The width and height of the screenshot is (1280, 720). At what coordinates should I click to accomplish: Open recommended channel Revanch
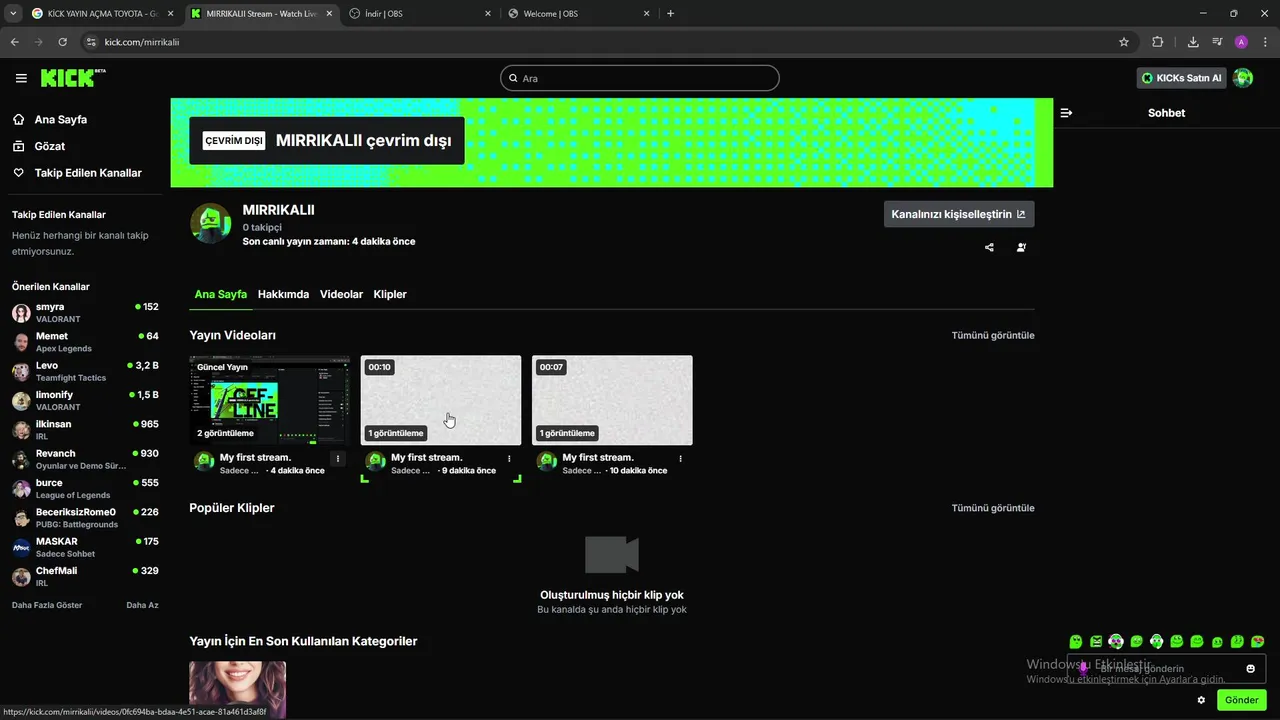[85, 459]
